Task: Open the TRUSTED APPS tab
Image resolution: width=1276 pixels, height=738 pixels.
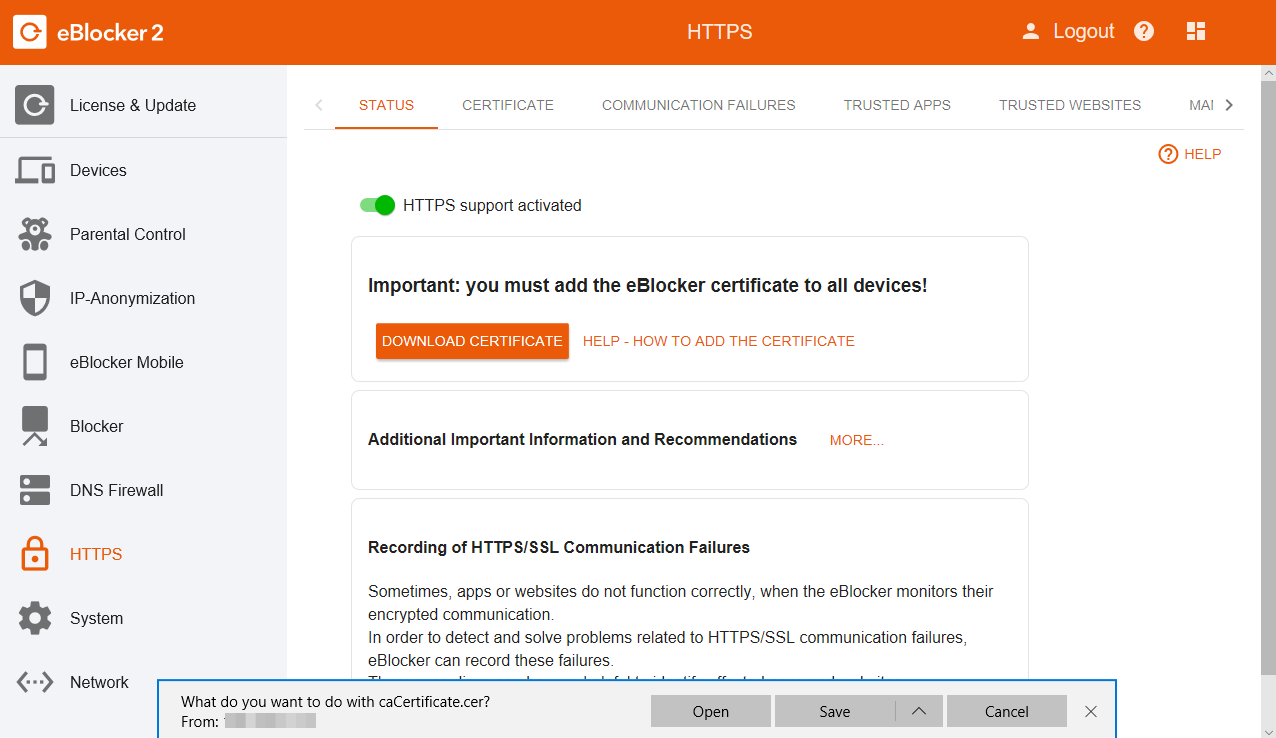Action: click(x=897, y=105)
